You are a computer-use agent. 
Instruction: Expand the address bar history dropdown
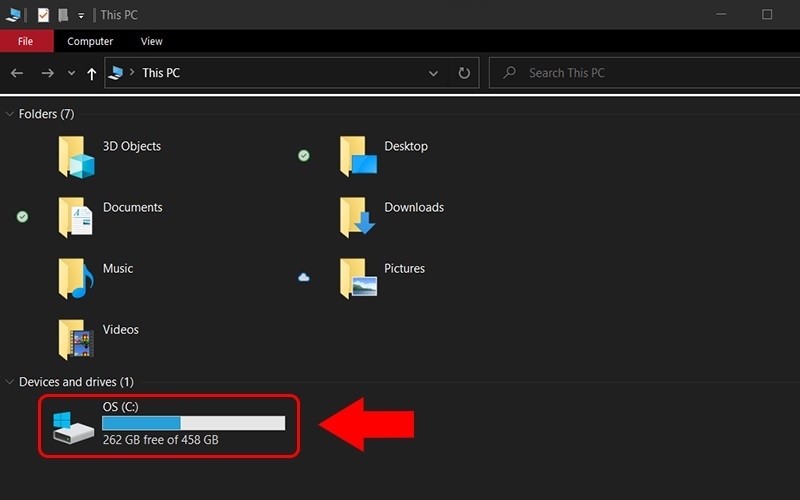pyautogui.click(x=433, y=73)
